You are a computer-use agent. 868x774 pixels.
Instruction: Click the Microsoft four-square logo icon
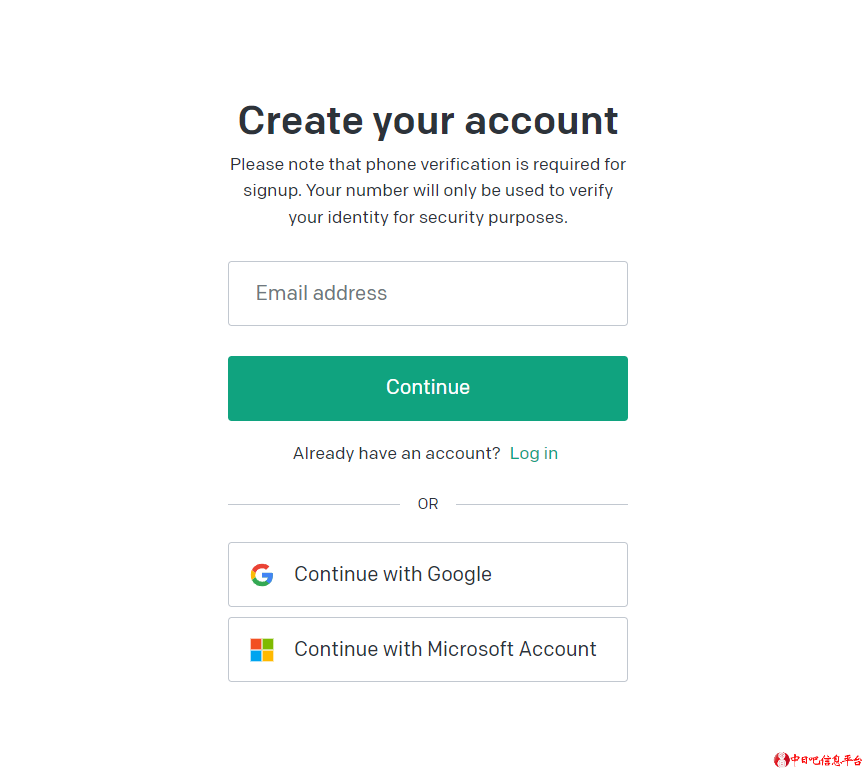click(262, 650)
